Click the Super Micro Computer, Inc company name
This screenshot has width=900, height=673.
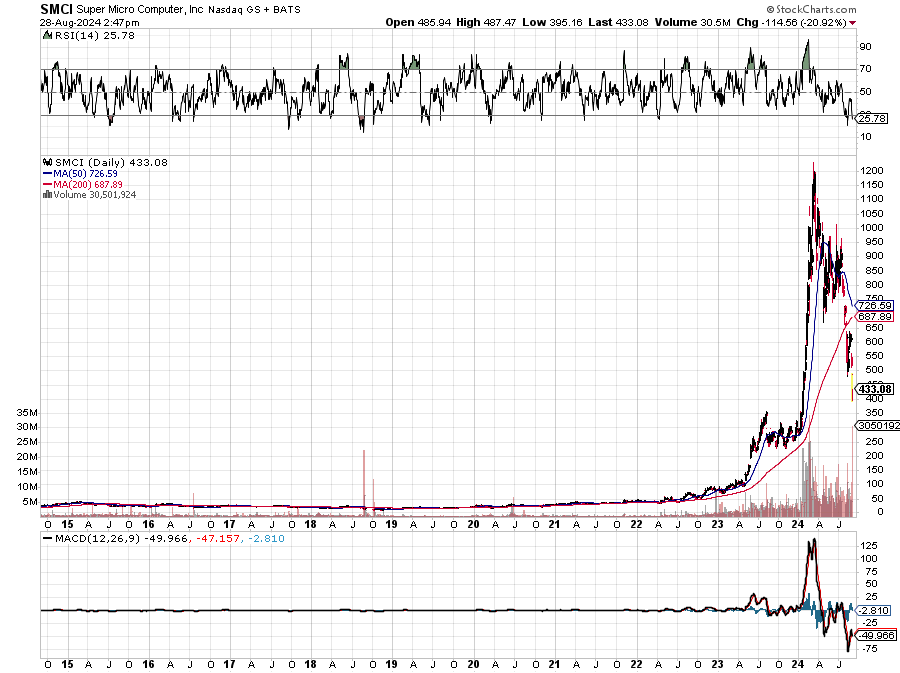point(140,10)
